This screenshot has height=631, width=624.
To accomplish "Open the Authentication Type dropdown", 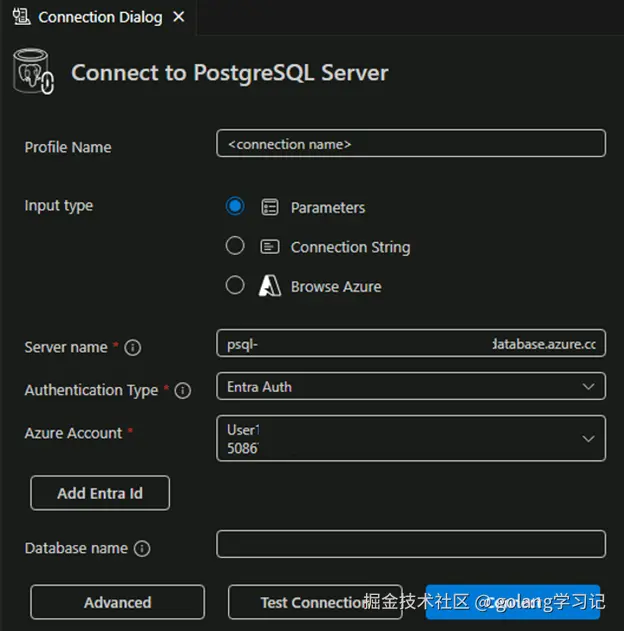I will [x=410, y=386].
